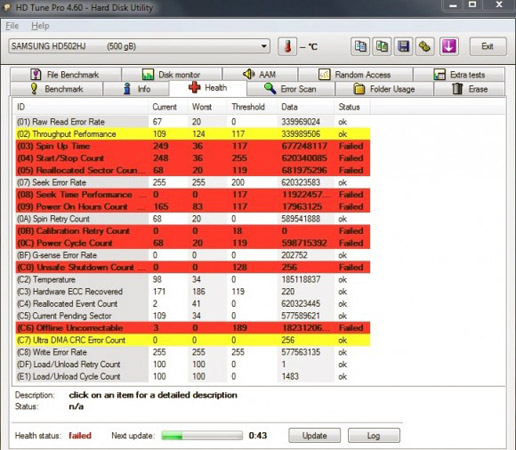516x450 pixels.
Task: Click the ID column header
Action: (x=81, y=107)
